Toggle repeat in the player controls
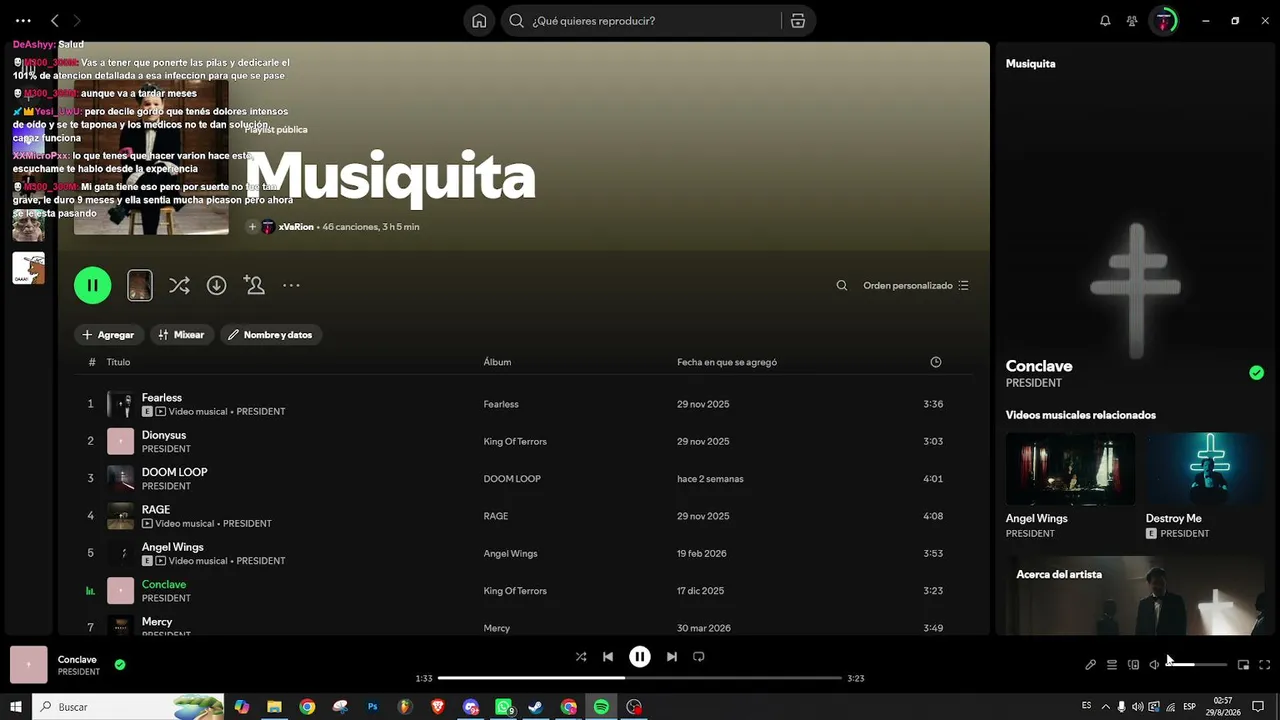This screenshot has height=720, width=1280. [699, 657]
